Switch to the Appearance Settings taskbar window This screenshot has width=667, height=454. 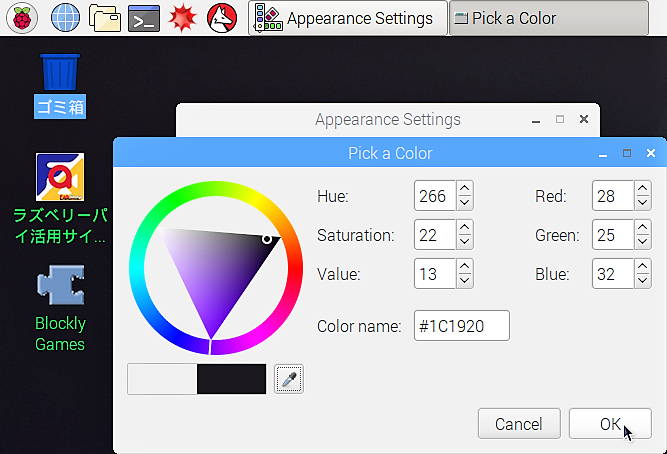click(x=348, y=18)
